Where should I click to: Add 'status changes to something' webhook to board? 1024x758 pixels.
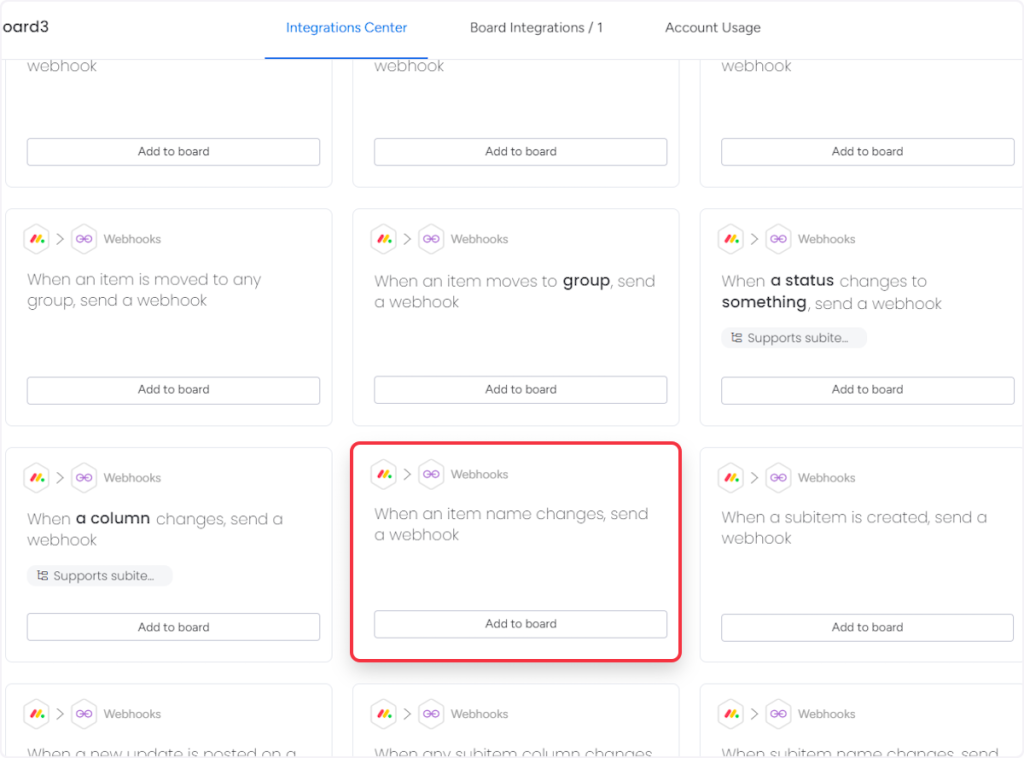(x=867, y=390)
